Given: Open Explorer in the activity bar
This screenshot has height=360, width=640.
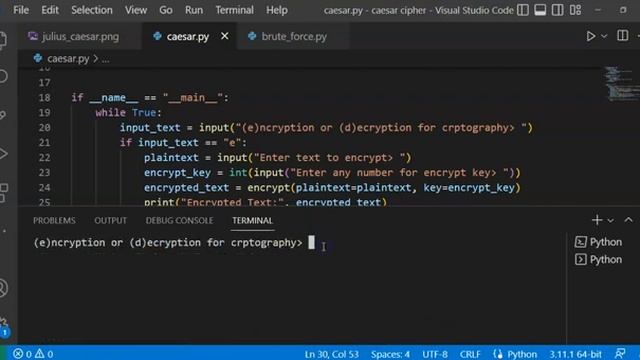Looking at the screenshot, I should (x=4, y=39).
